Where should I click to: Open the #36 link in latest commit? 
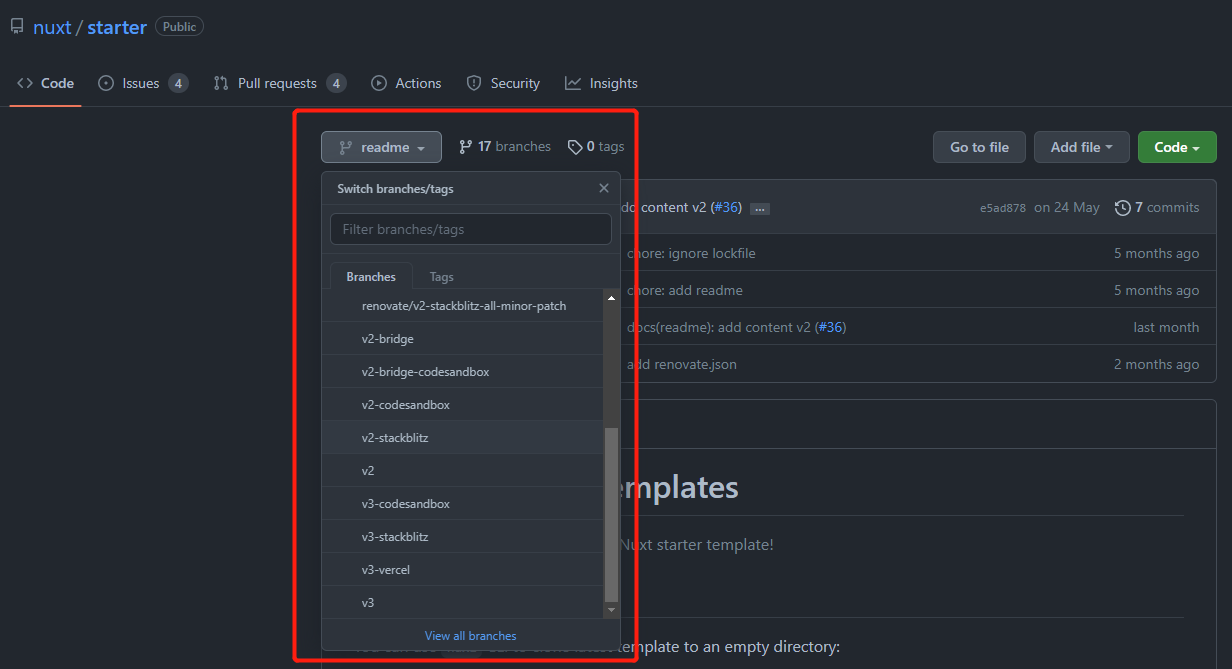click(x=726, y=207)
